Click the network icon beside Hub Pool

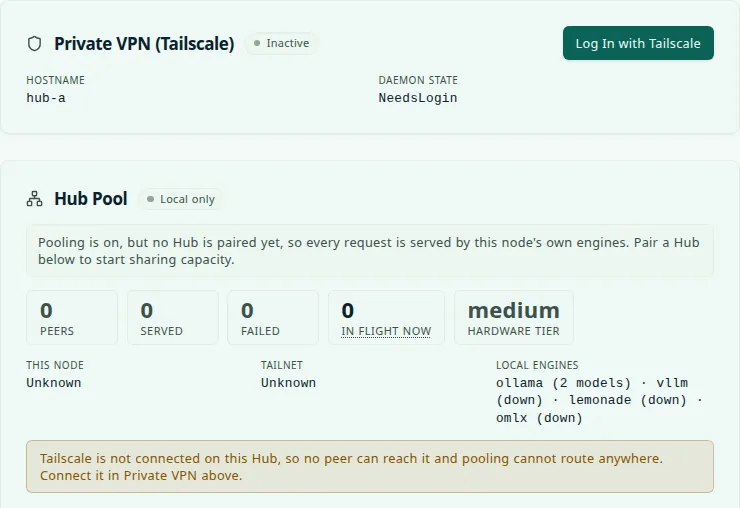34,199
